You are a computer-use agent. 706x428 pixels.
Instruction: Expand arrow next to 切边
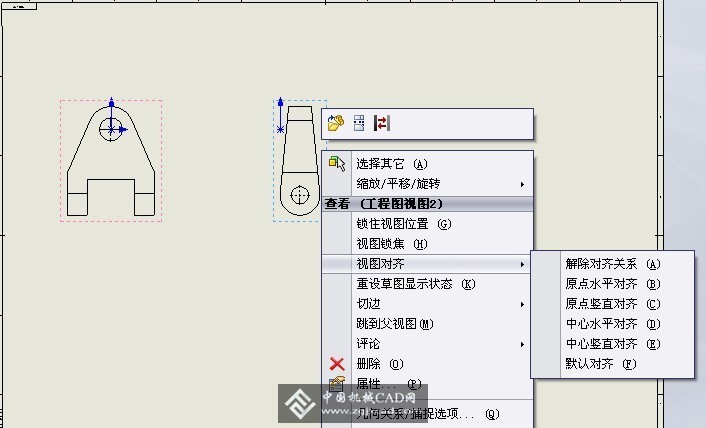(522, 304)
